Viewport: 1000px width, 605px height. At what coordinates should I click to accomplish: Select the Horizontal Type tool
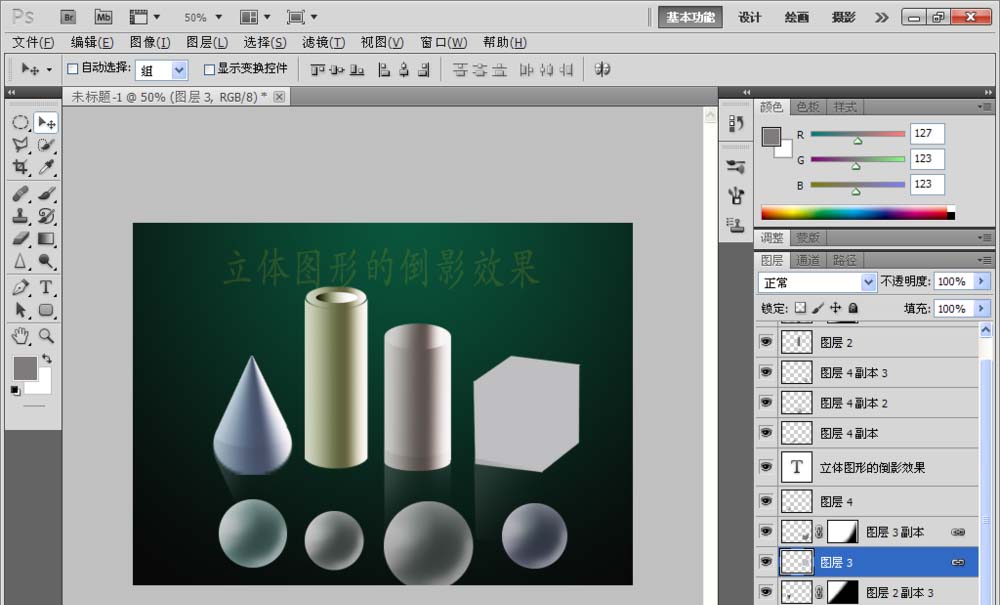46,288
